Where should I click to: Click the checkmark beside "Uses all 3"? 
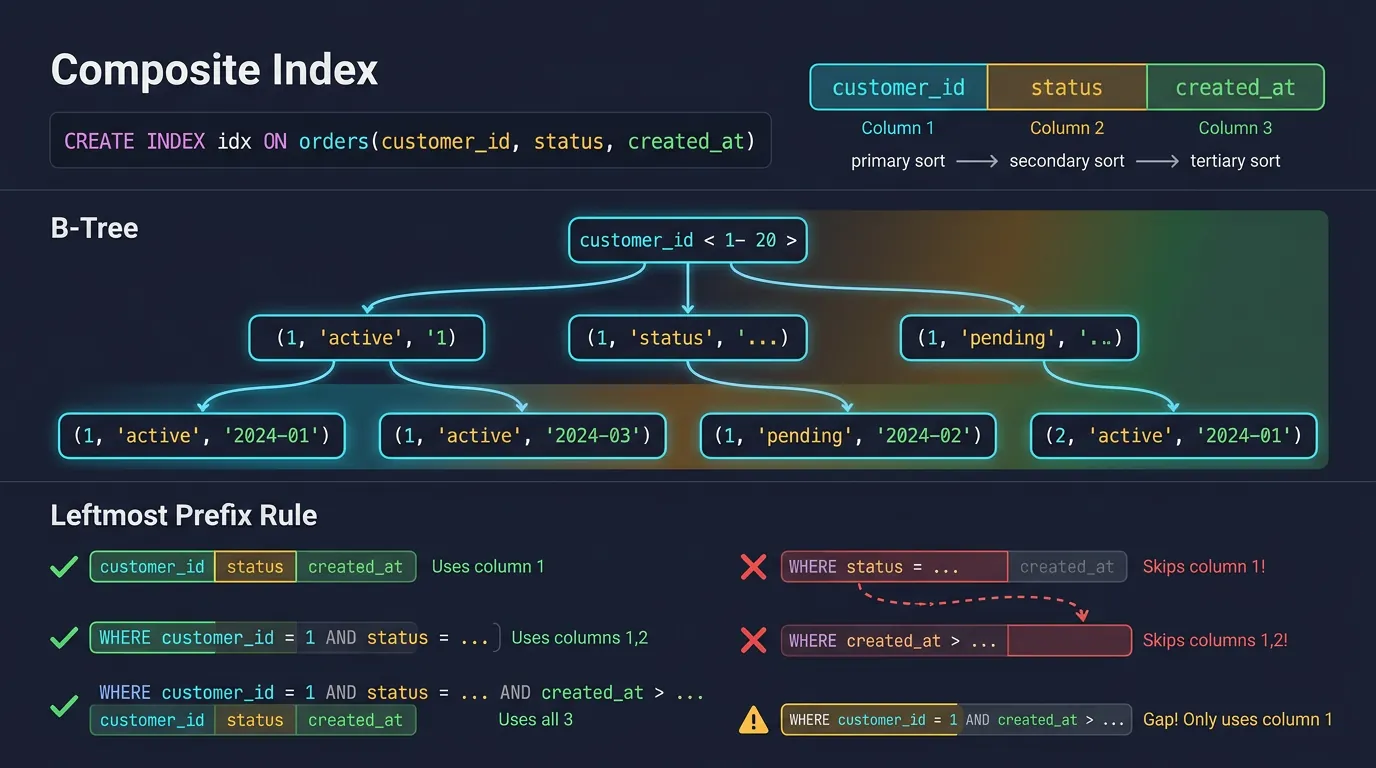(x=63, y=706)
